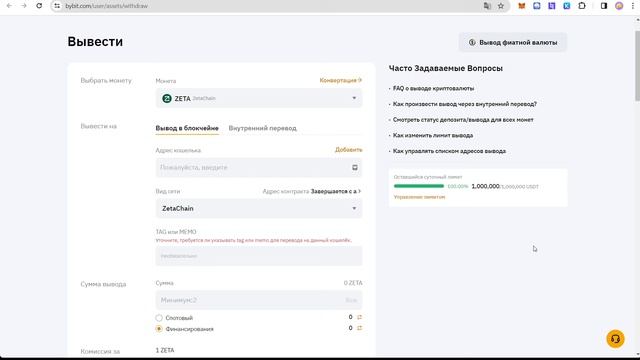This screenshot has width=640, height=360.
Task: Open Как управлять списком адресов вывода
Action: click(449, 151)
